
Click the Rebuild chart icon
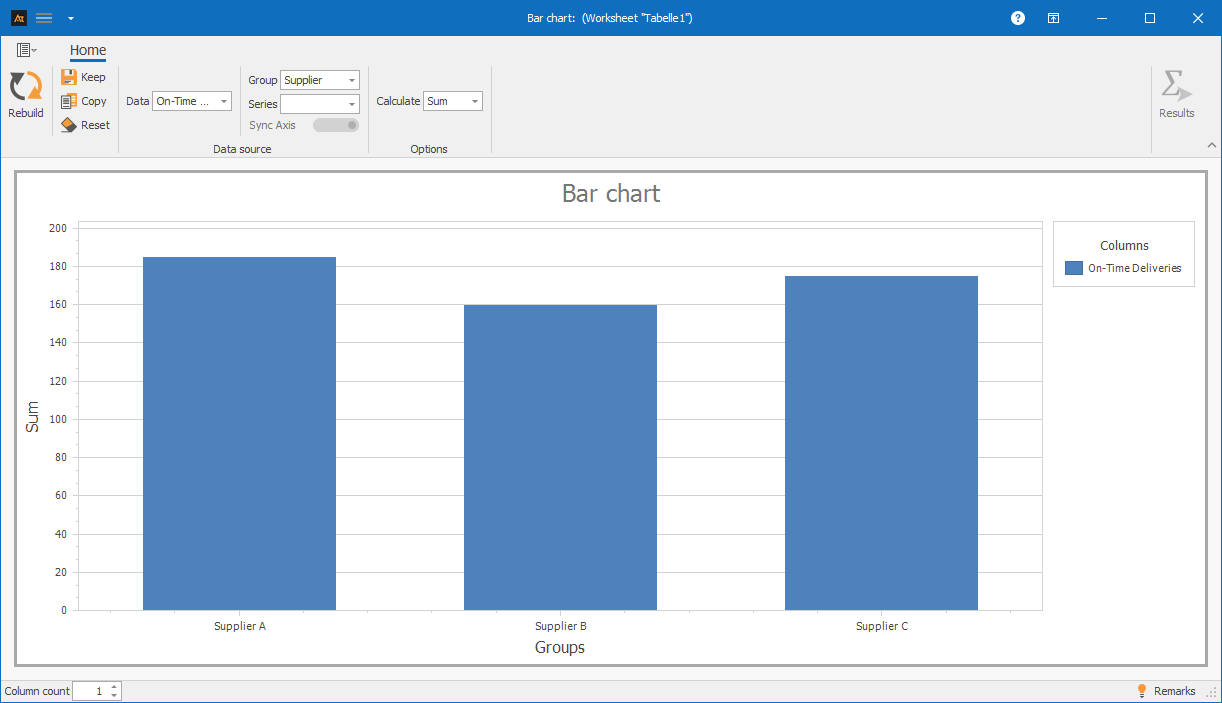pyautogui.click(x=25, y=88)
